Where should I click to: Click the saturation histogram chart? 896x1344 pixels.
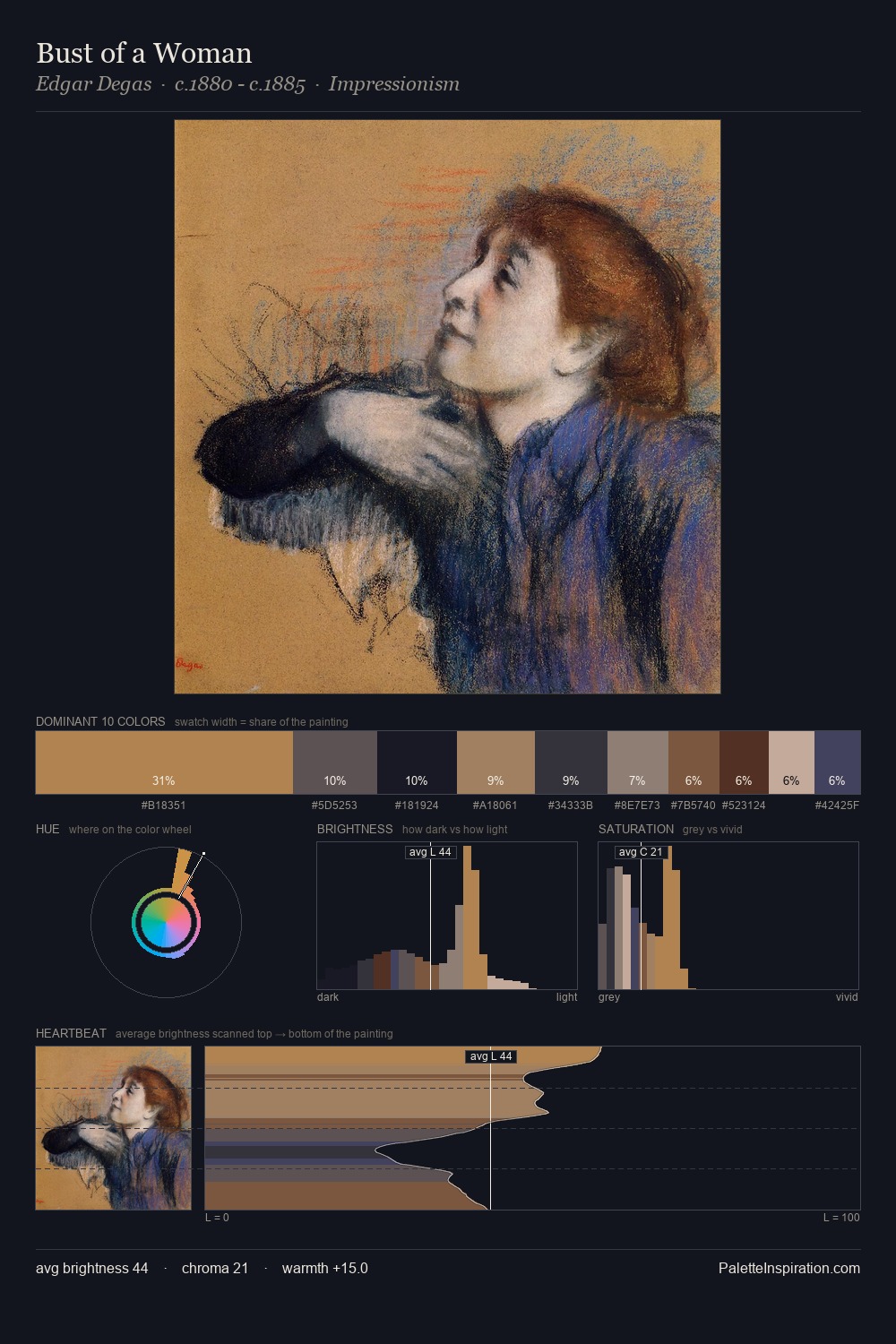[728, 916]
